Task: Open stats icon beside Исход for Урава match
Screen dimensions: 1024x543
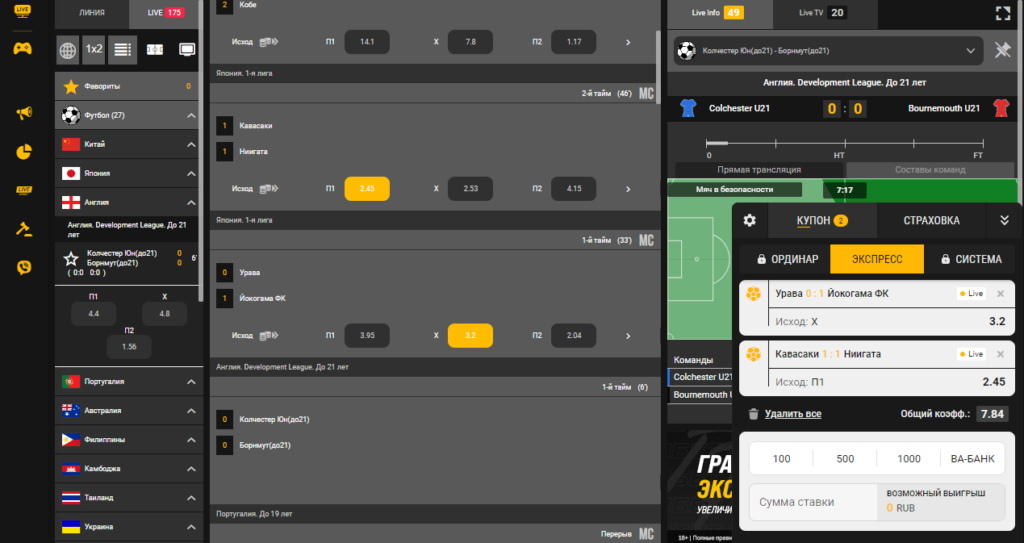Action: 269,336
